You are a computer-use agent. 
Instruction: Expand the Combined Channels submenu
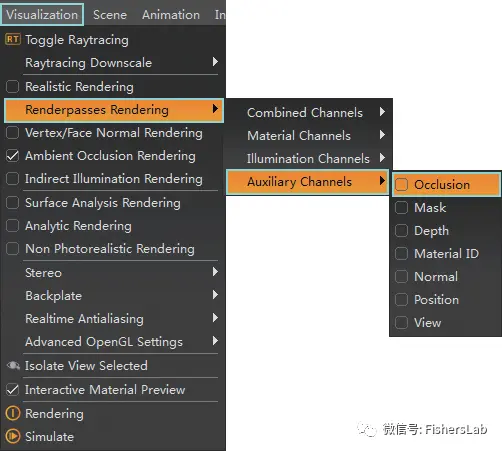tap(382, 112)
